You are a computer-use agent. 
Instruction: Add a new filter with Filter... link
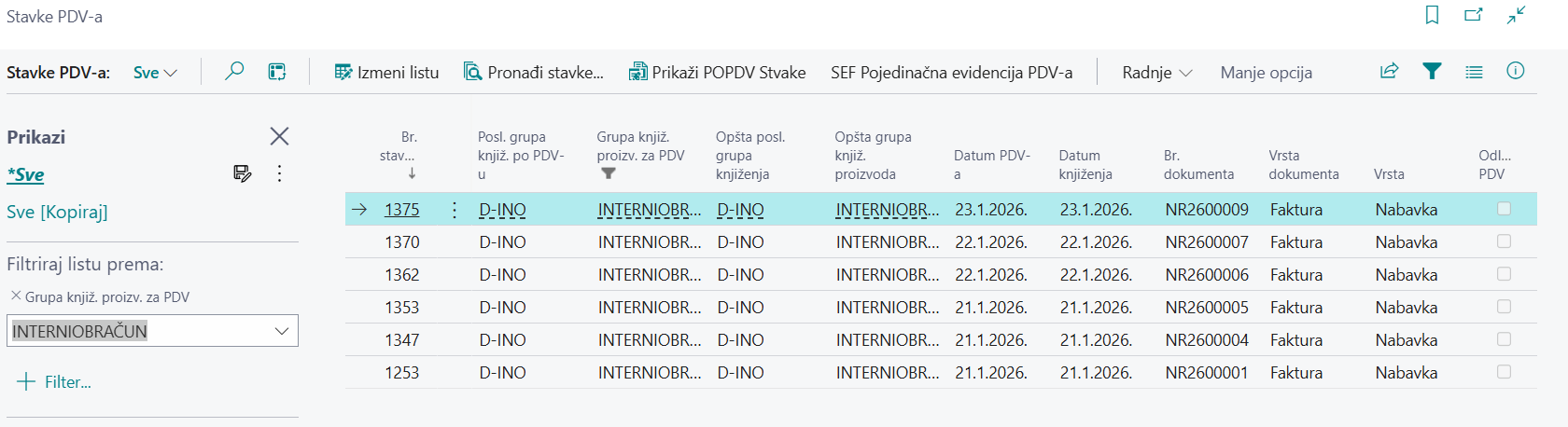point(55,381)
